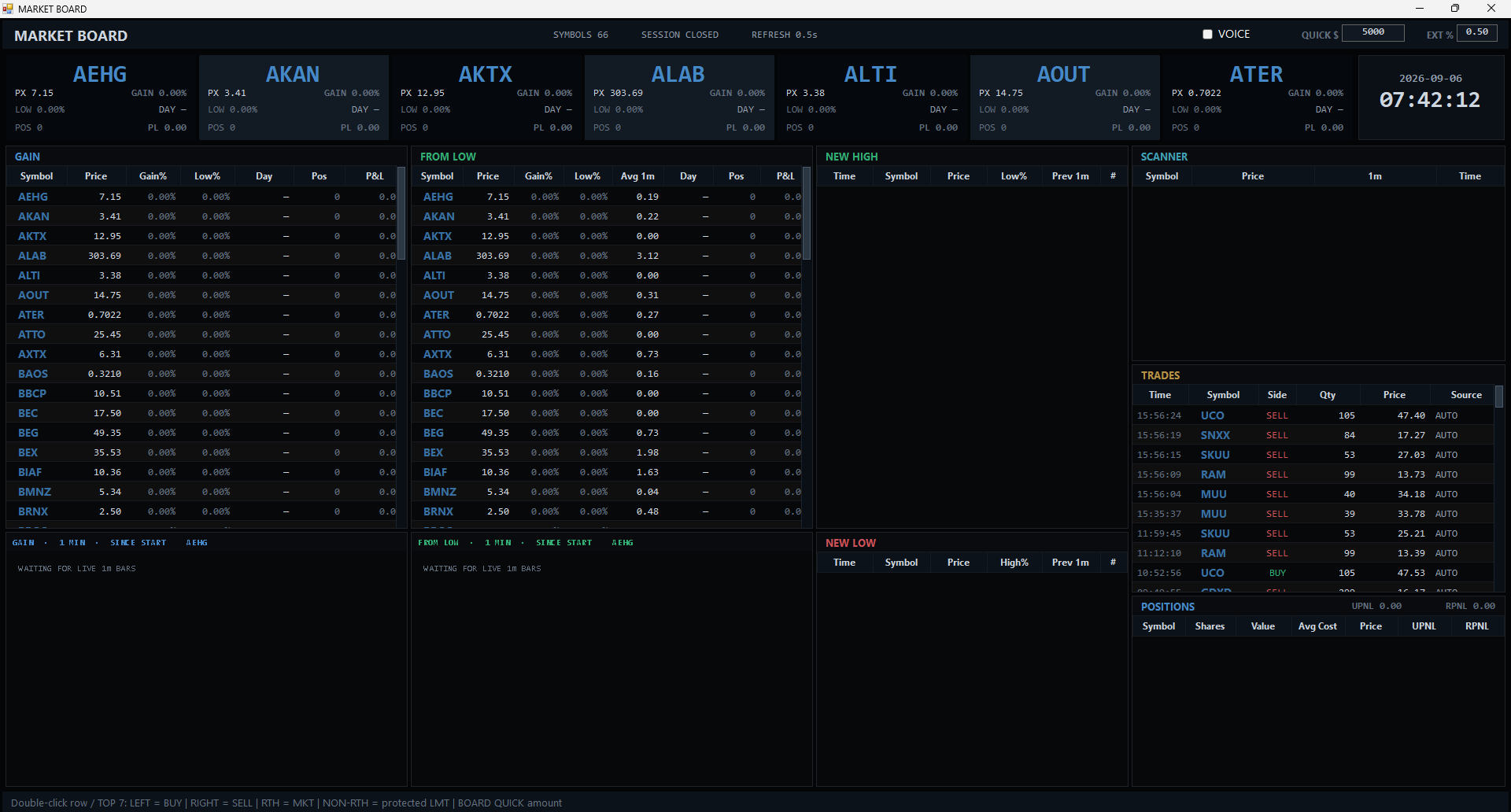Select the AKAN top ticker card
Image resolution: width=1511 pixels, height=812 pixels.
pos(293,98)
